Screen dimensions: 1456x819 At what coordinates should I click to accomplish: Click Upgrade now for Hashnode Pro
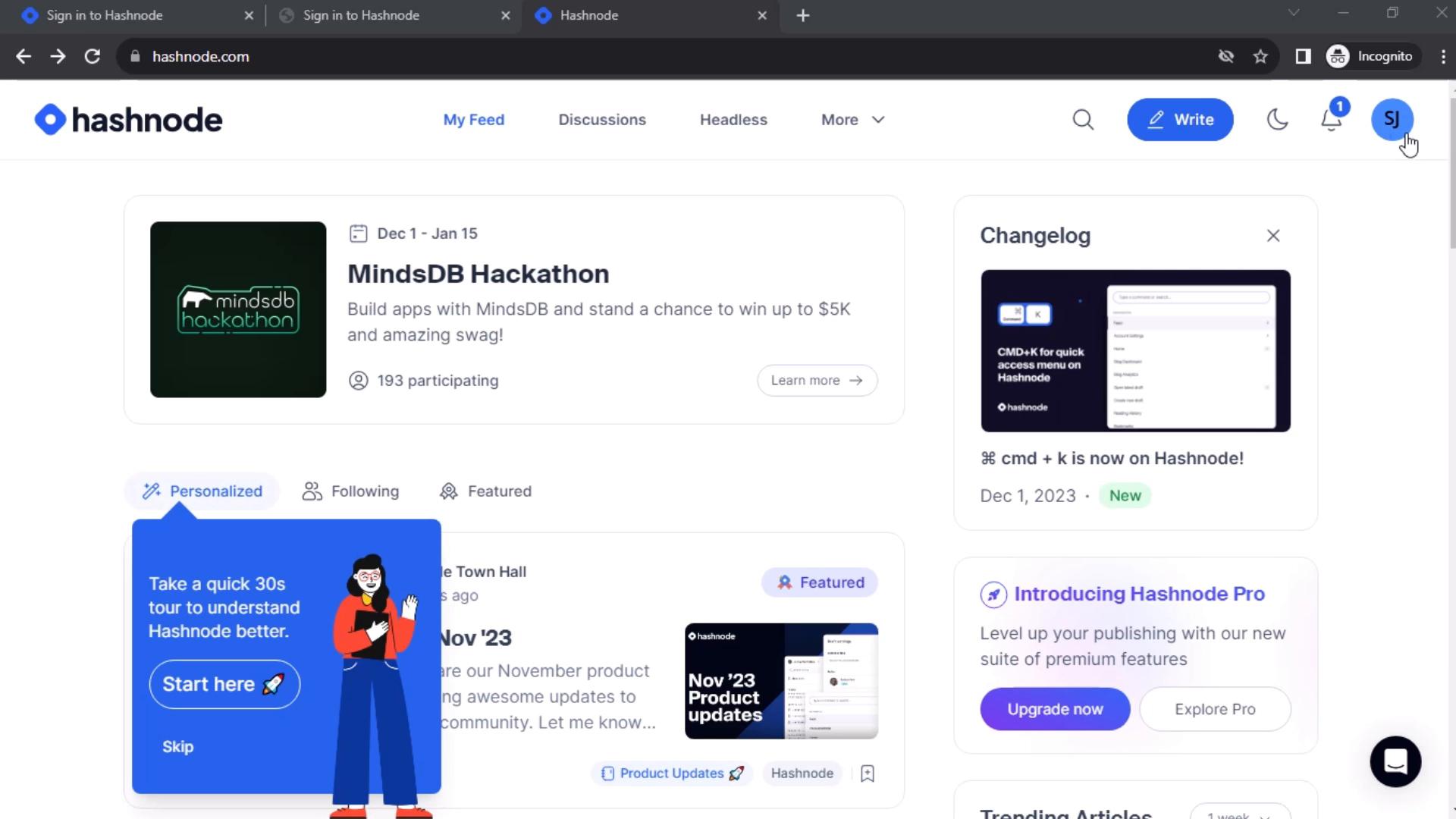(1055, 708)
